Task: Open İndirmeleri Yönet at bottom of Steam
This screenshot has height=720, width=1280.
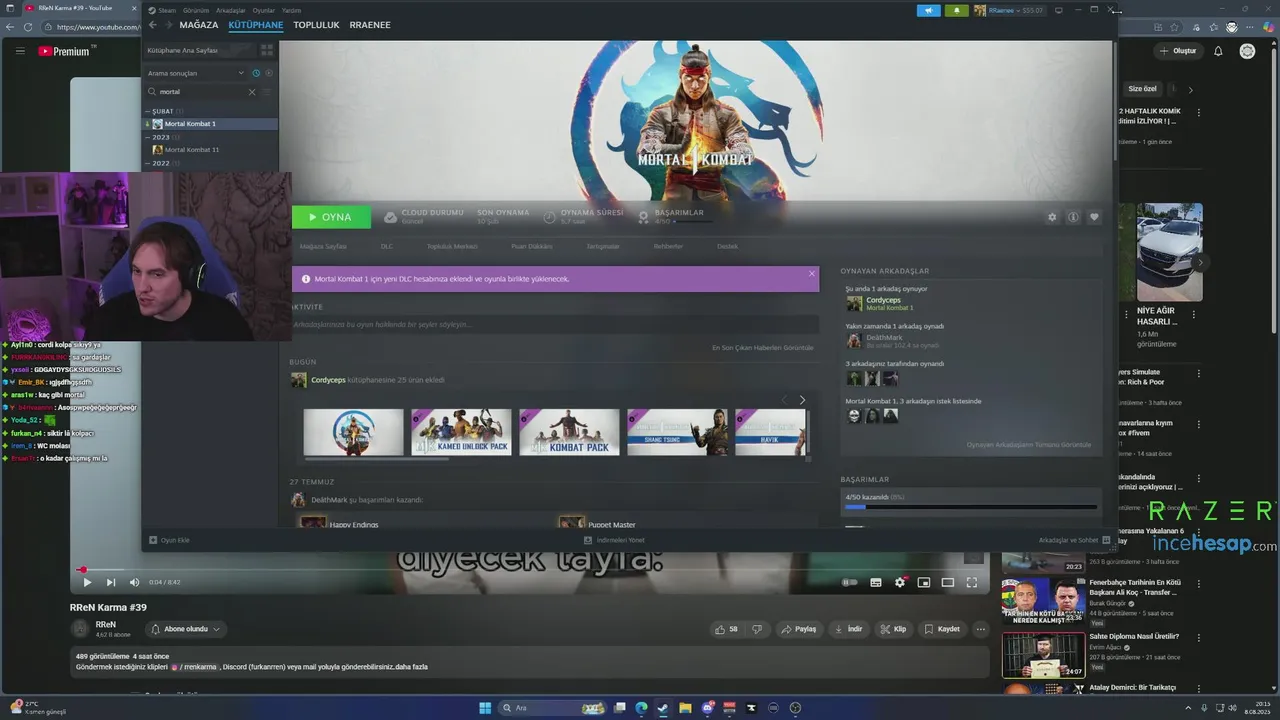Action: point(614,540)
